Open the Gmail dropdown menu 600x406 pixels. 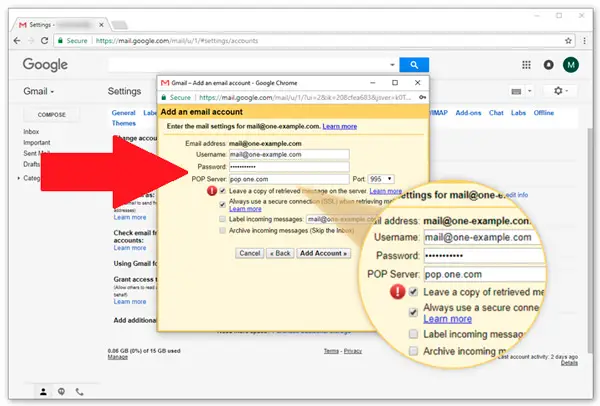(x=39, y=91)
